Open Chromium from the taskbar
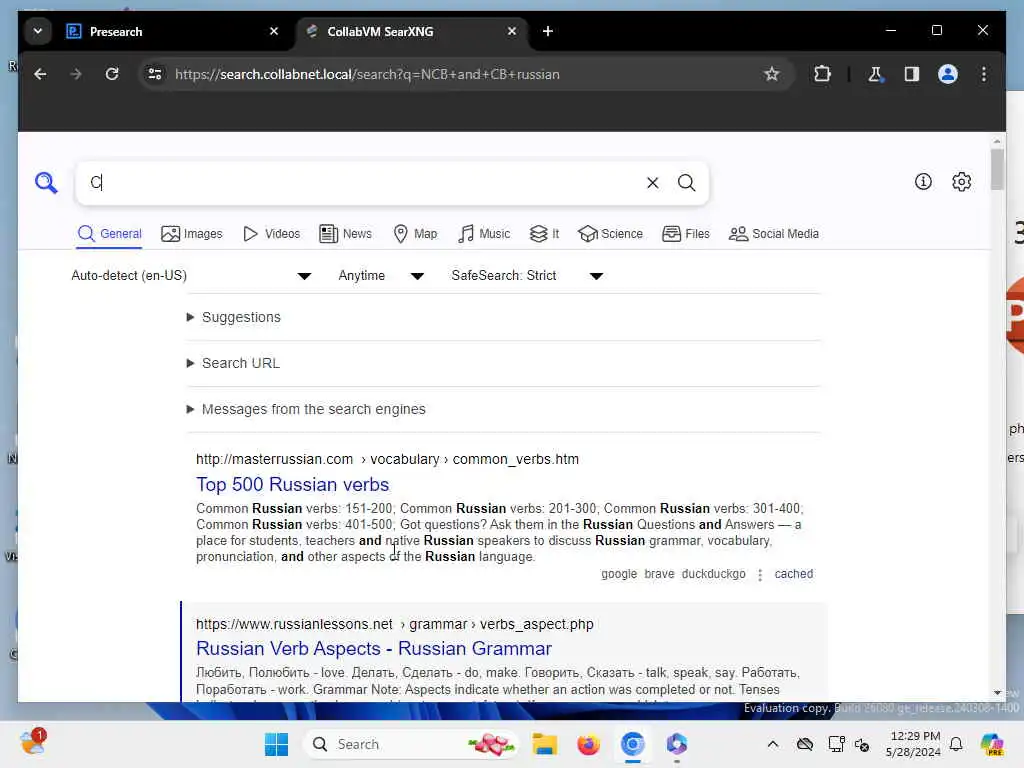This screenshot has height=768, width=1024. click(x=632, y=744)
